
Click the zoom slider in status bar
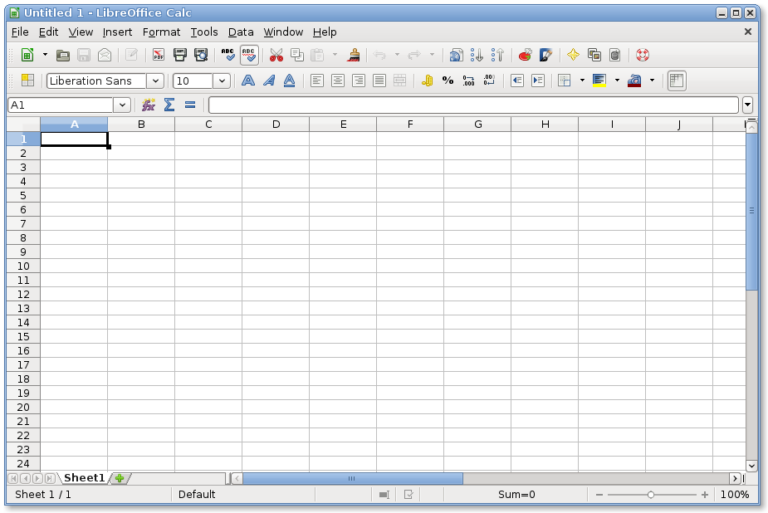pos(651,494)
